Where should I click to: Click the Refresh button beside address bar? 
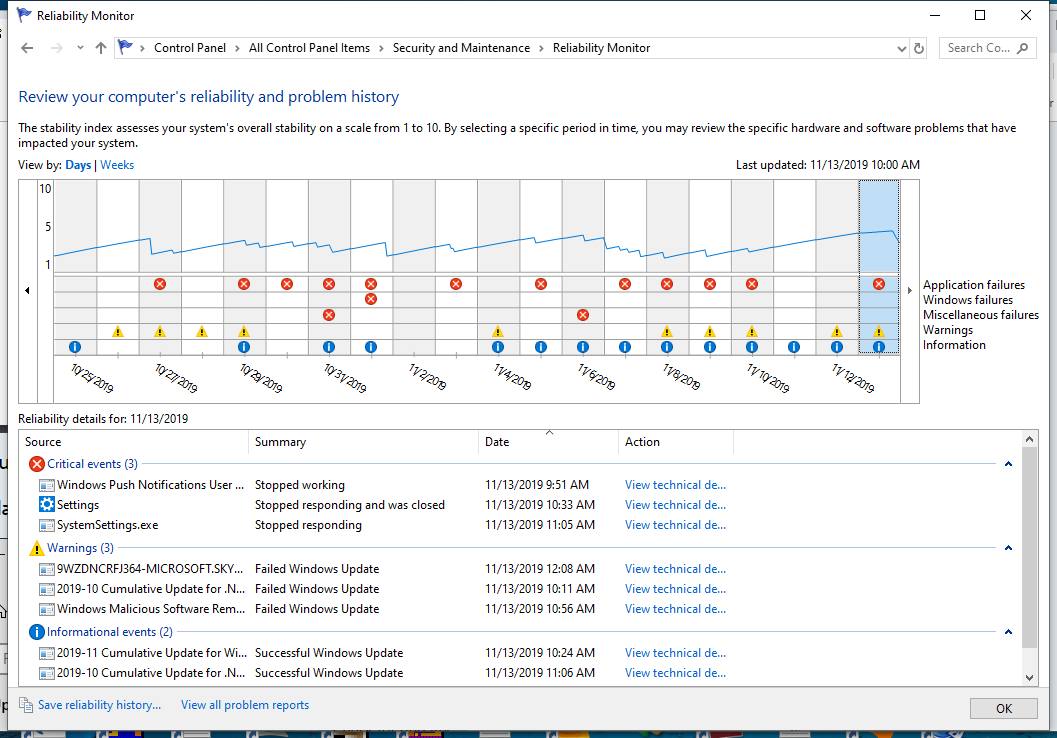pyautogui.click(x=919, y=48)
